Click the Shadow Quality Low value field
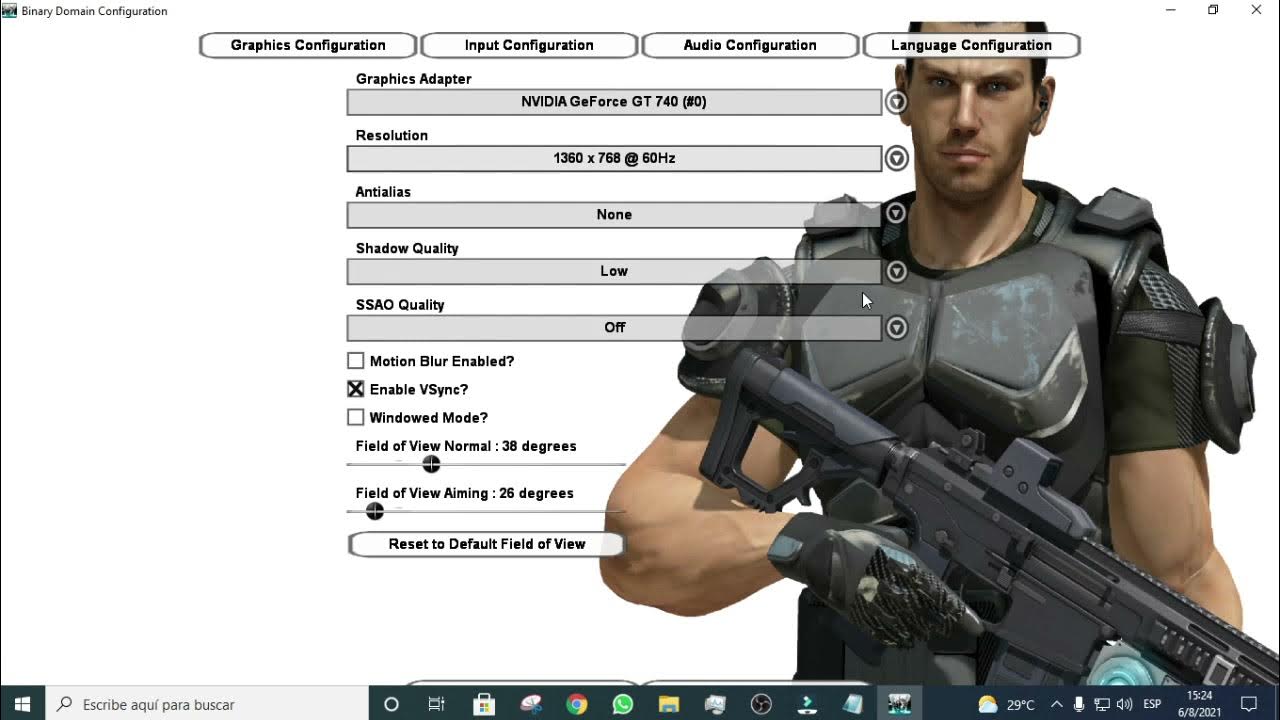This screenshot has width=1280, height=720. coord(614,271)
